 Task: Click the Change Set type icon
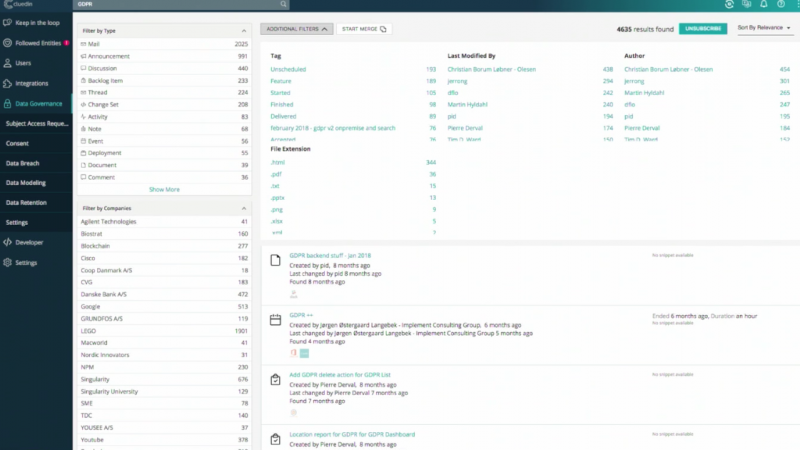tap(83, 105)
